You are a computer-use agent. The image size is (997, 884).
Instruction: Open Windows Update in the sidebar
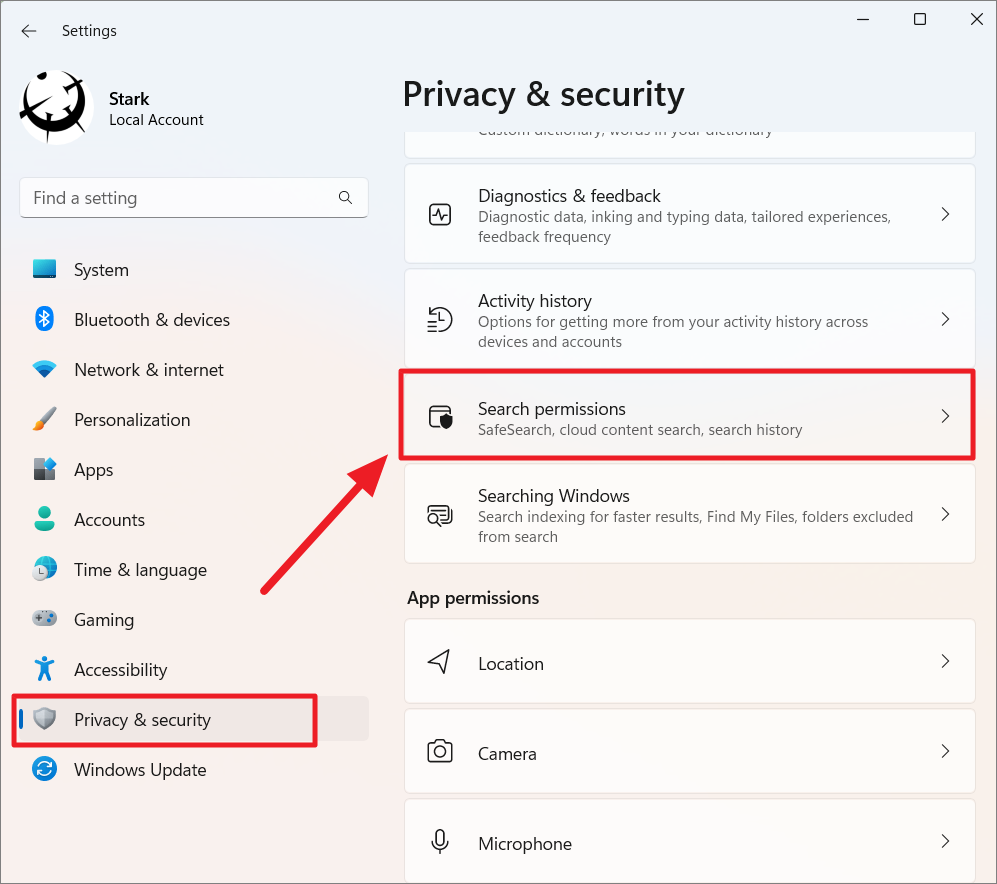pos(141,770)
